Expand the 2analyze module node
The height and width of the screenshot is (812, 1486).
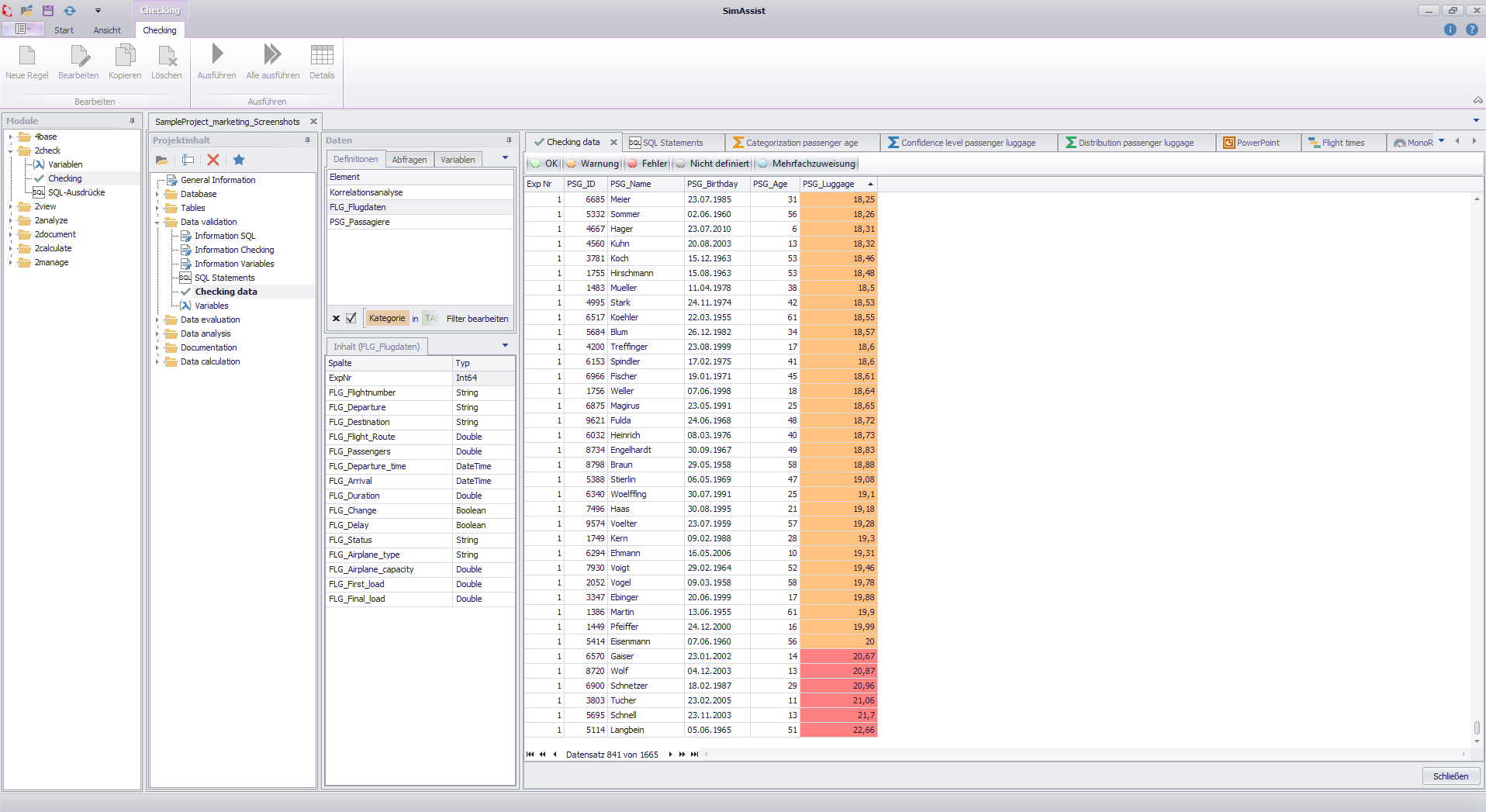pyautogui.click(x=11, y=220)
